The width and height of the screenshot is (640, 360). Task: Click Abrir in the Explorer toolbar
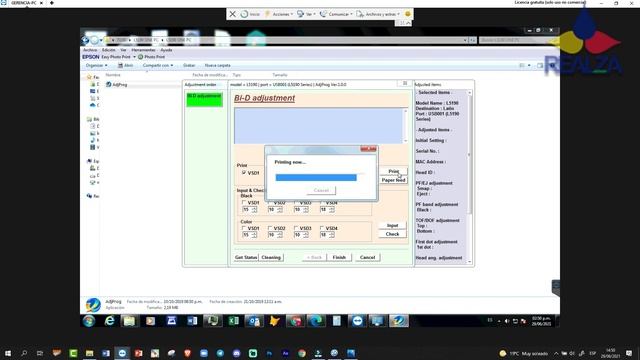coord(125,65)
